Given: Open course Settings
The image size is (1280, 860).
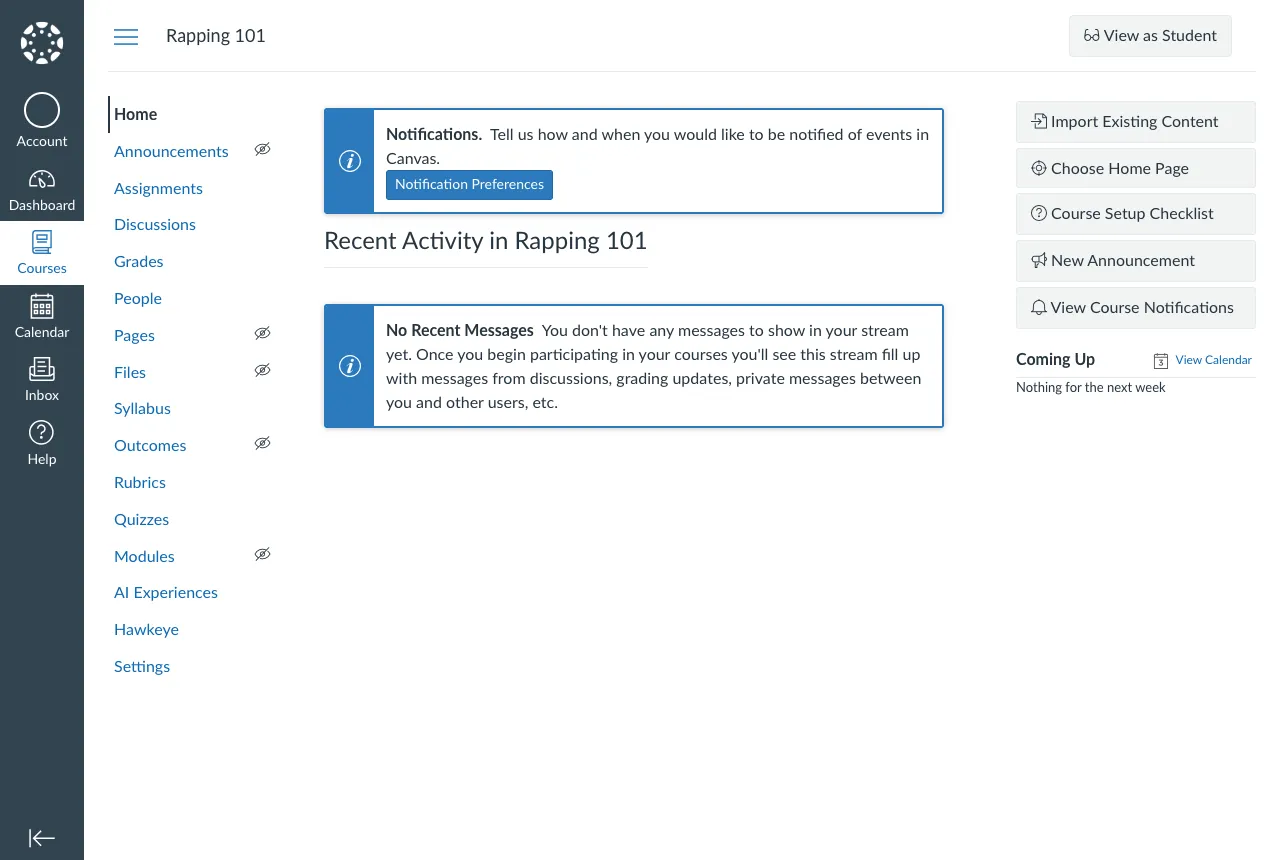Looking at the screenshot, I should click(142, 666).
